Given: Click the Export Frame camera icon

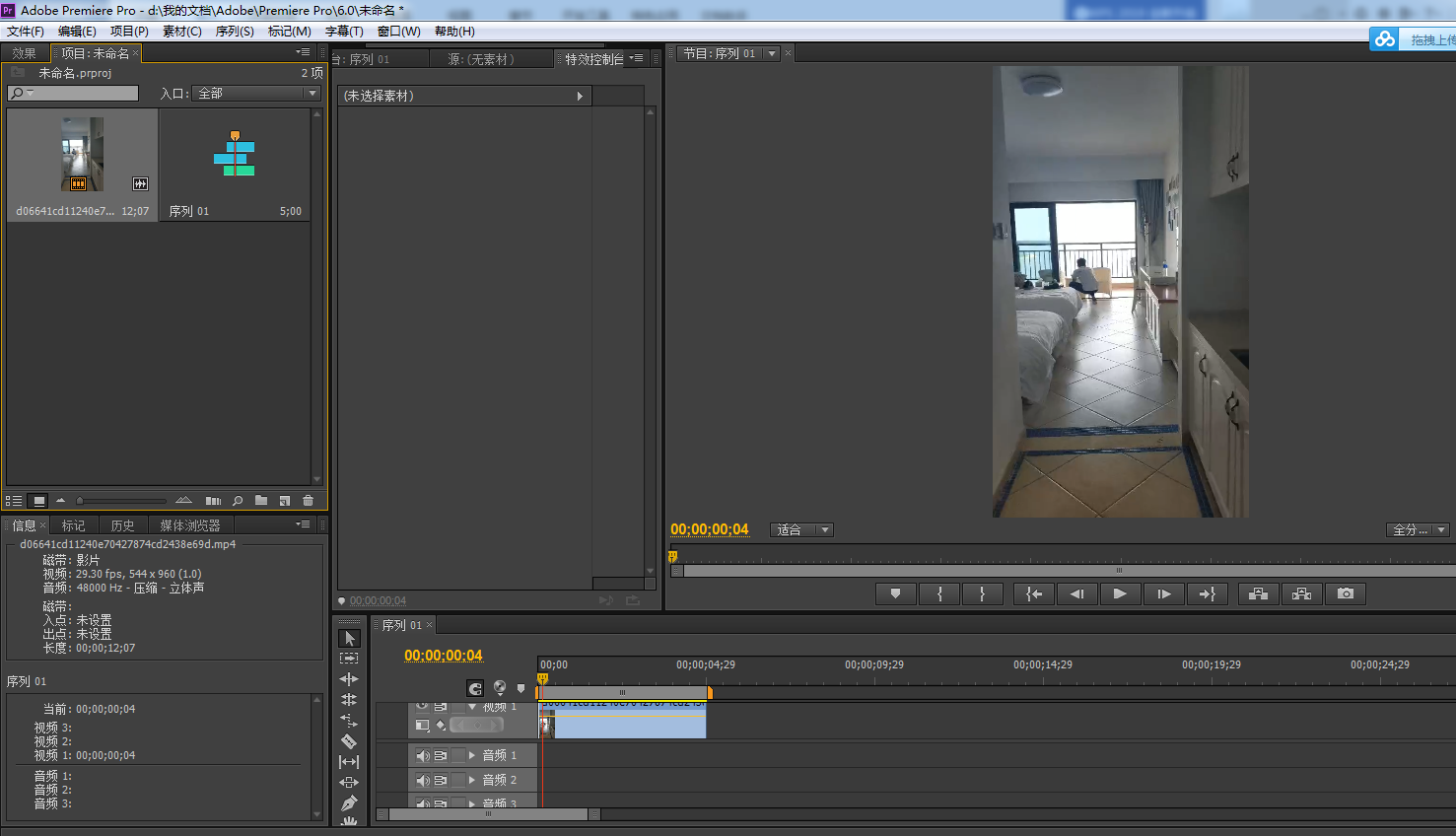Looking at the screenshot, I should coord(1345,593).
